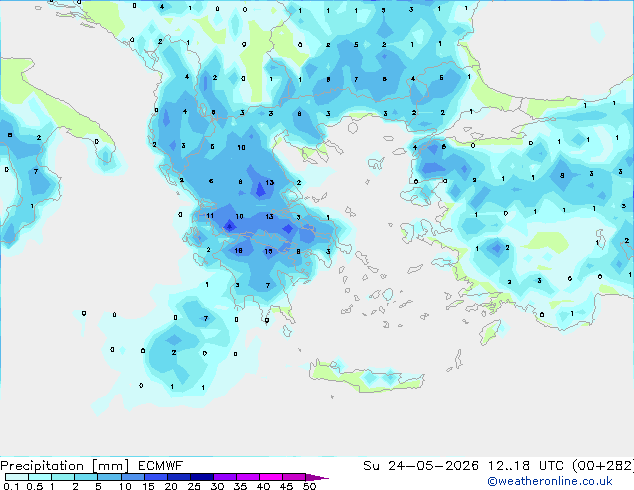Click the 0.1–0.5 mm legend color box
Image resolution: width=634 pixels, height=490 pixels.
tap(17, 477)
